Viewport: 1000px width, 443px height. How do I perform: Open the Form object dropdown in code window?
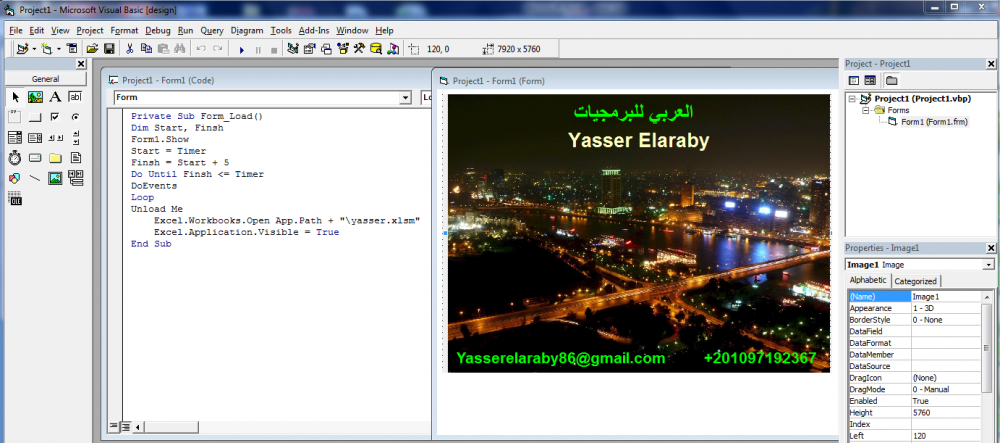coord(405,98)
